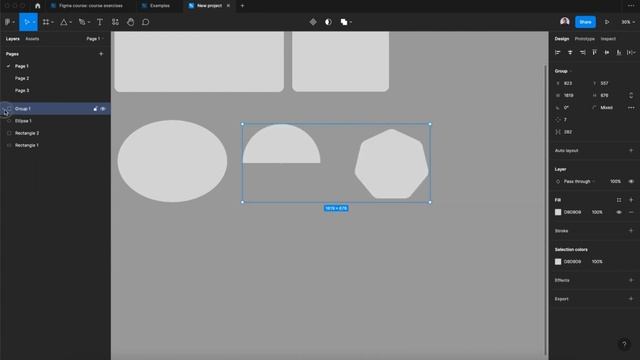
Task: Open the Resources tool
Action: (116, 22)
